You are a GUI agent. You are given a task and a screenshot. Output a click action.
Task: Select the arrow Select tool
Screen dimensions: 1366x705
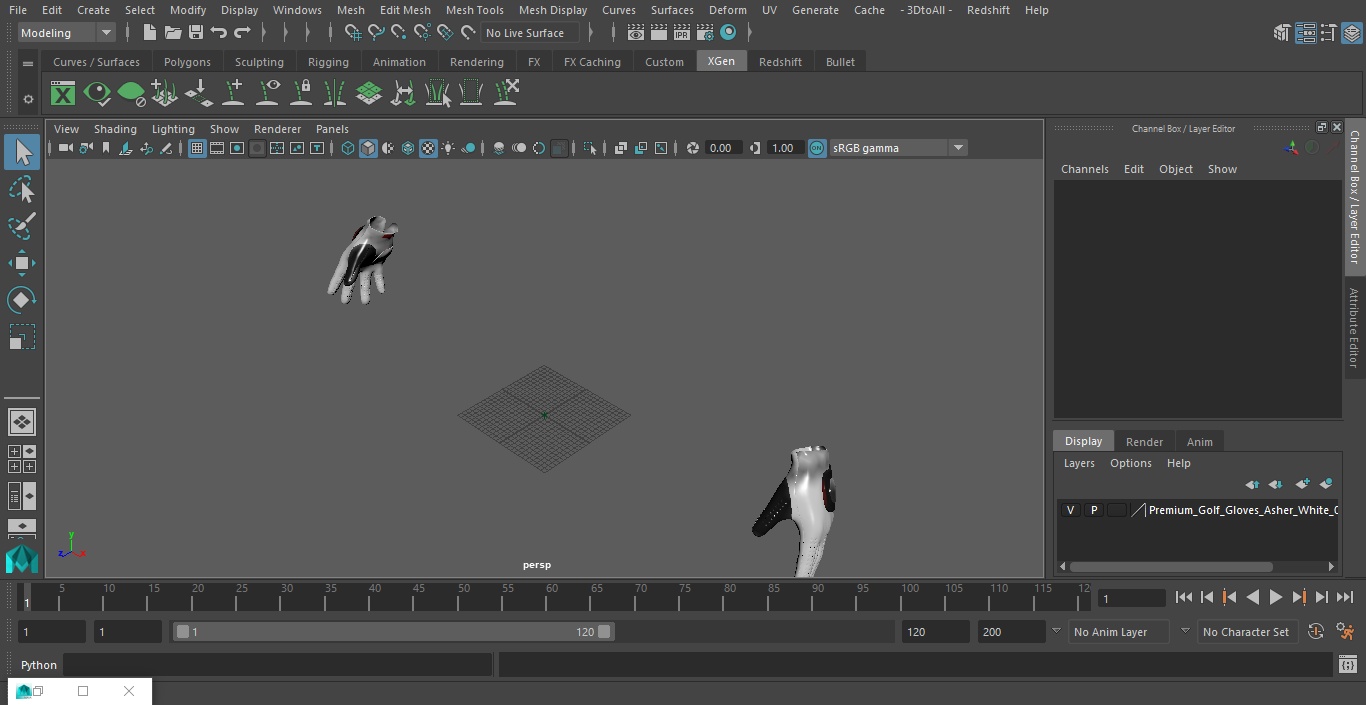[22, 152]
